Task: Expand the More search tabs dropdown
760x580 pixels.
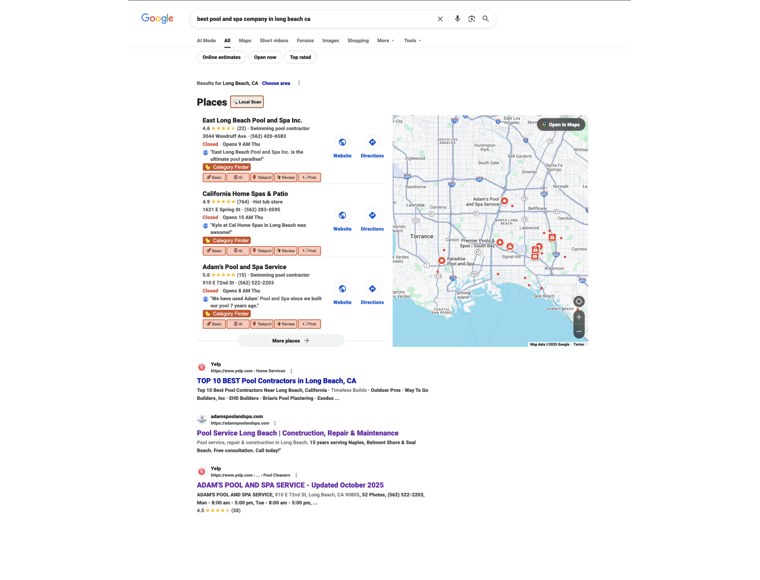Action: (x=385, y=41)
